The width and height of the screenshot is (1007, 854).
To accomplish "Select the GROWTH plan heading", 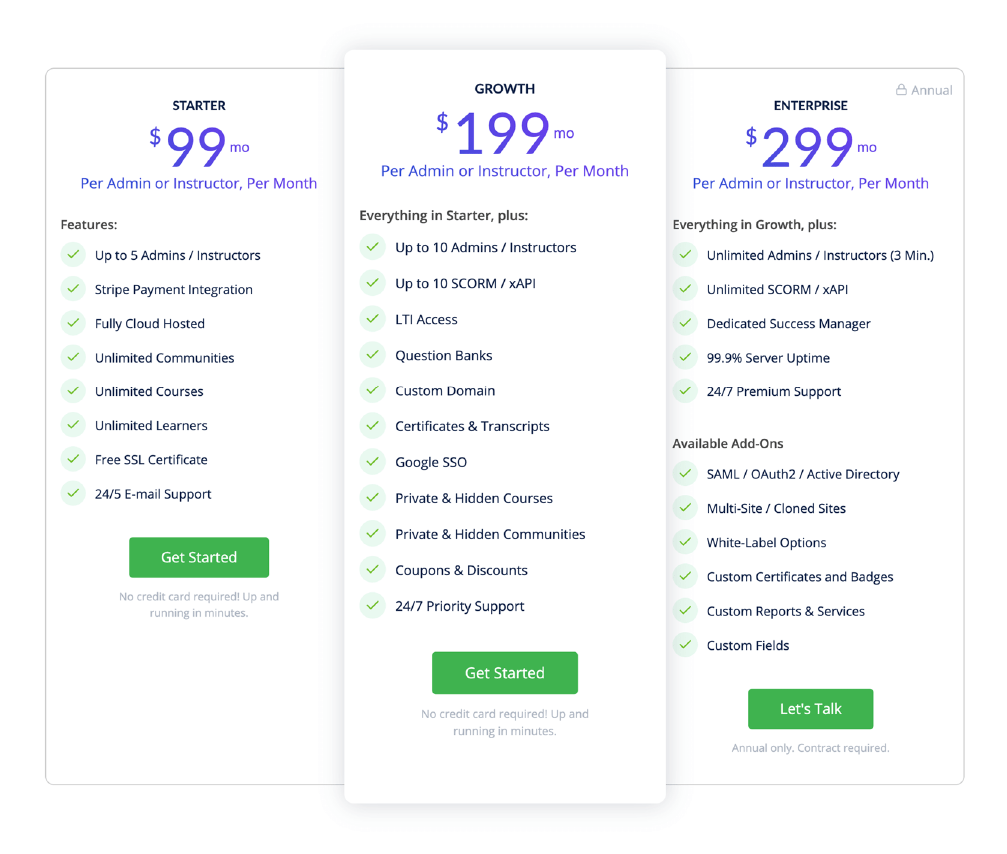I will pyautogui.click(x=504, y=88).
